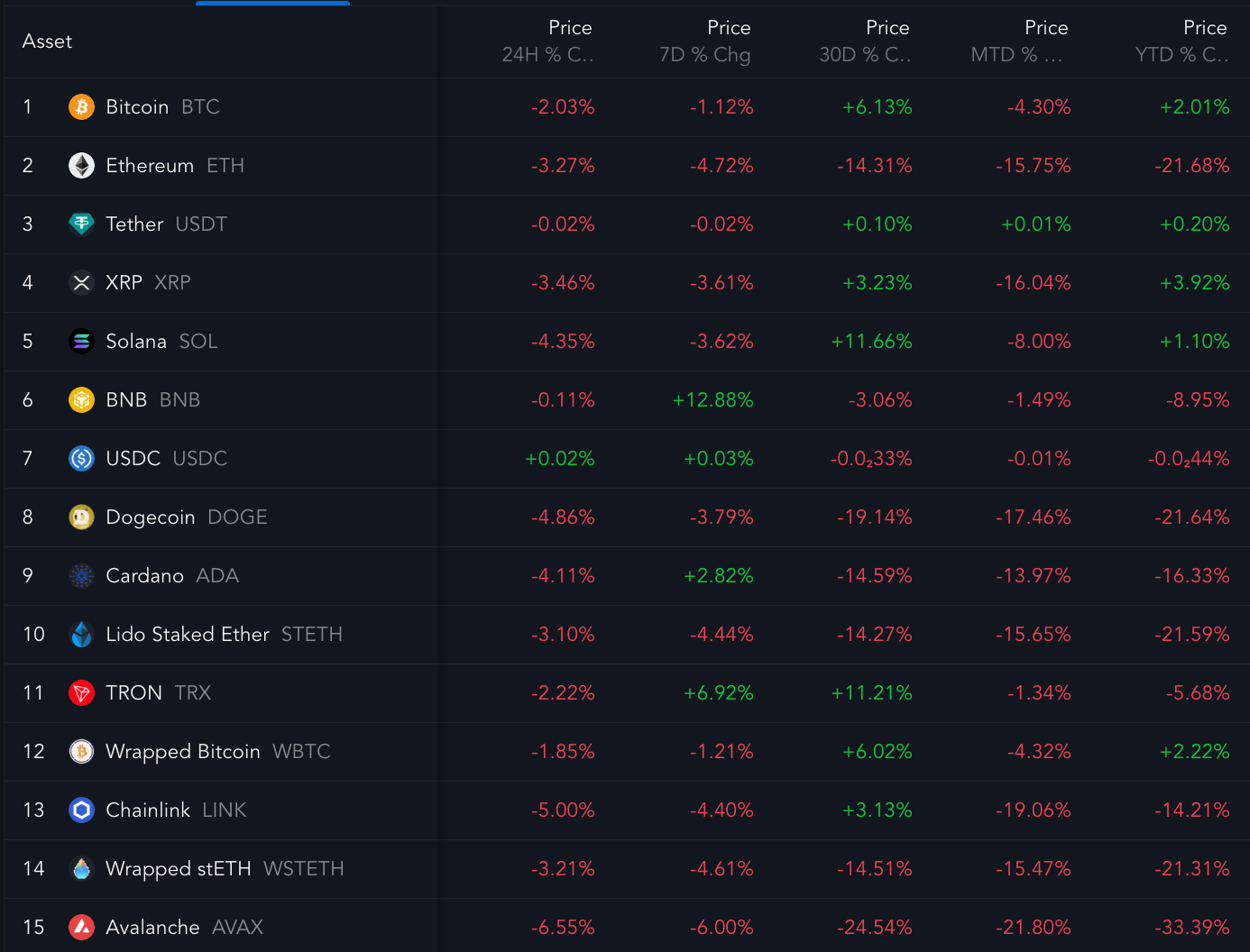This screenshot has width=1250, height=952.
Task: Click the Chainlink logo icon
Action: click(81, 810)
